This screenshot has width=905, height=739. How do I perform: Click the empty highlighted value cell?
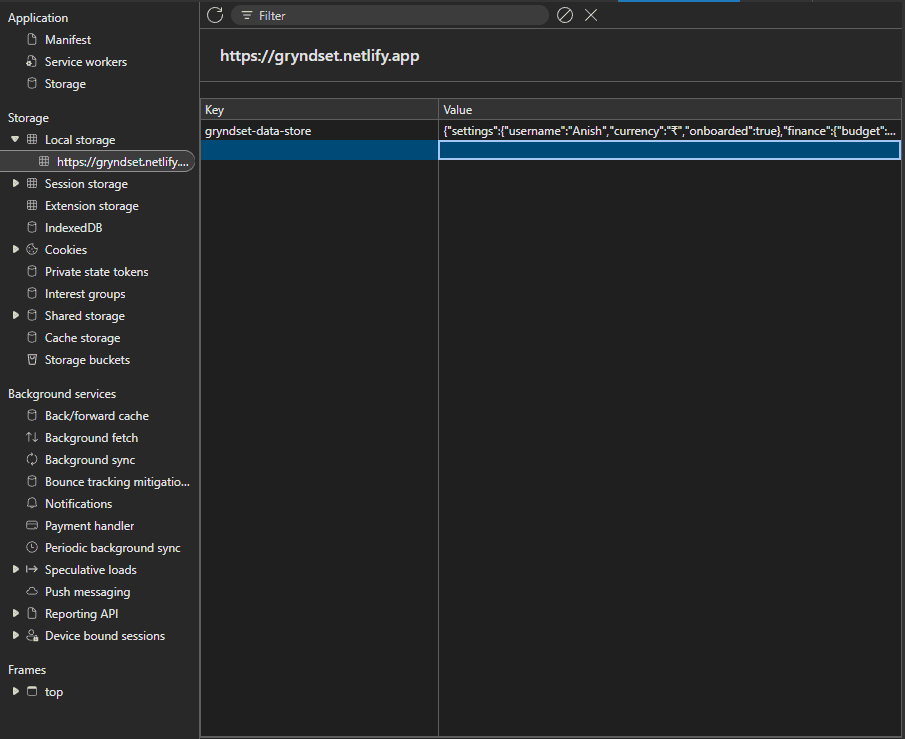click(670, 150)
